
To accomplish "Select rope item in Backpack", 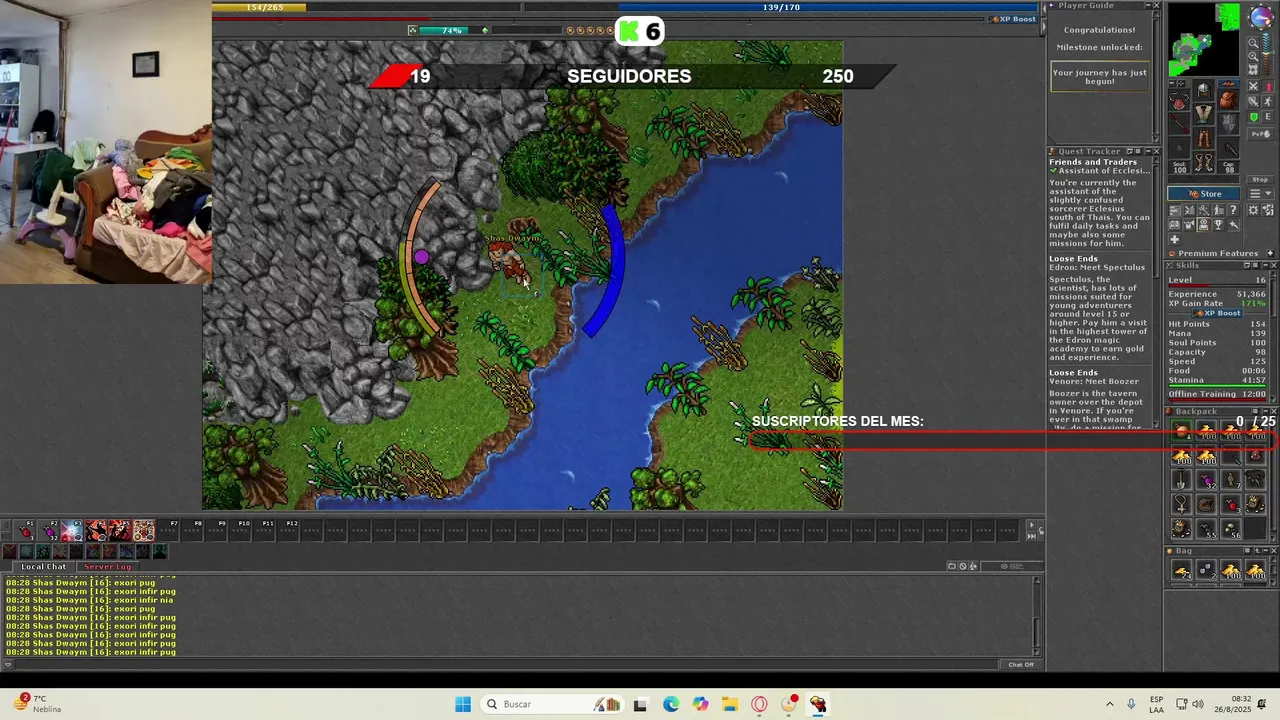I will [1206, 504].
